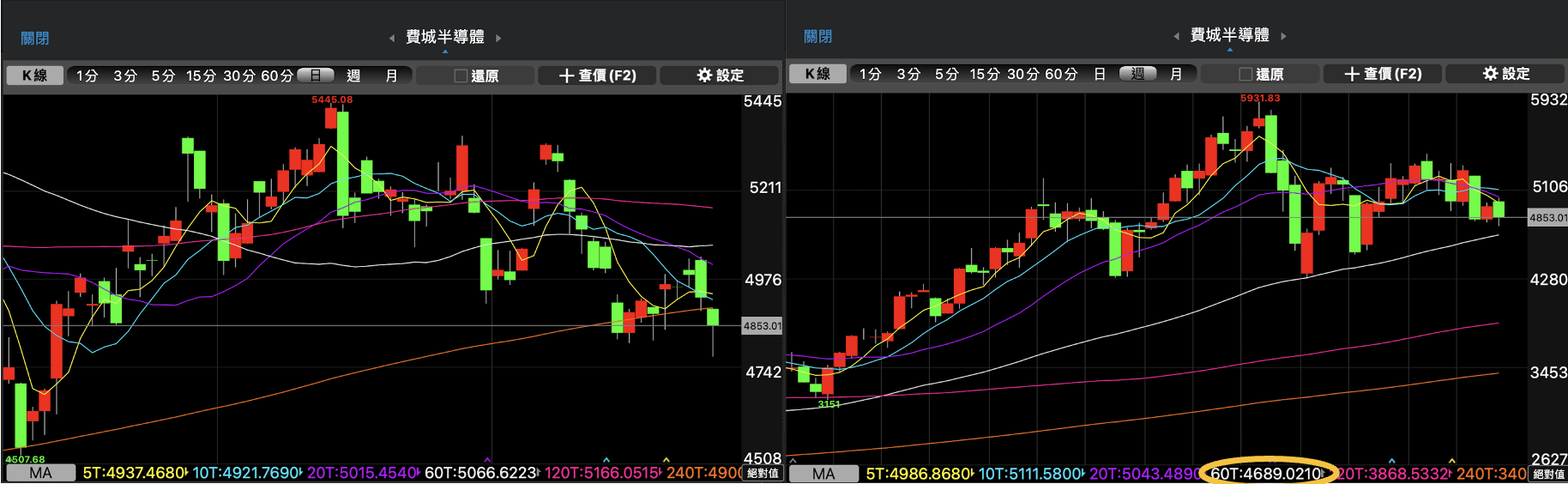Enable the 還原 checkbox in right chart
1568x484 pixels.
tap(1245, 74)
